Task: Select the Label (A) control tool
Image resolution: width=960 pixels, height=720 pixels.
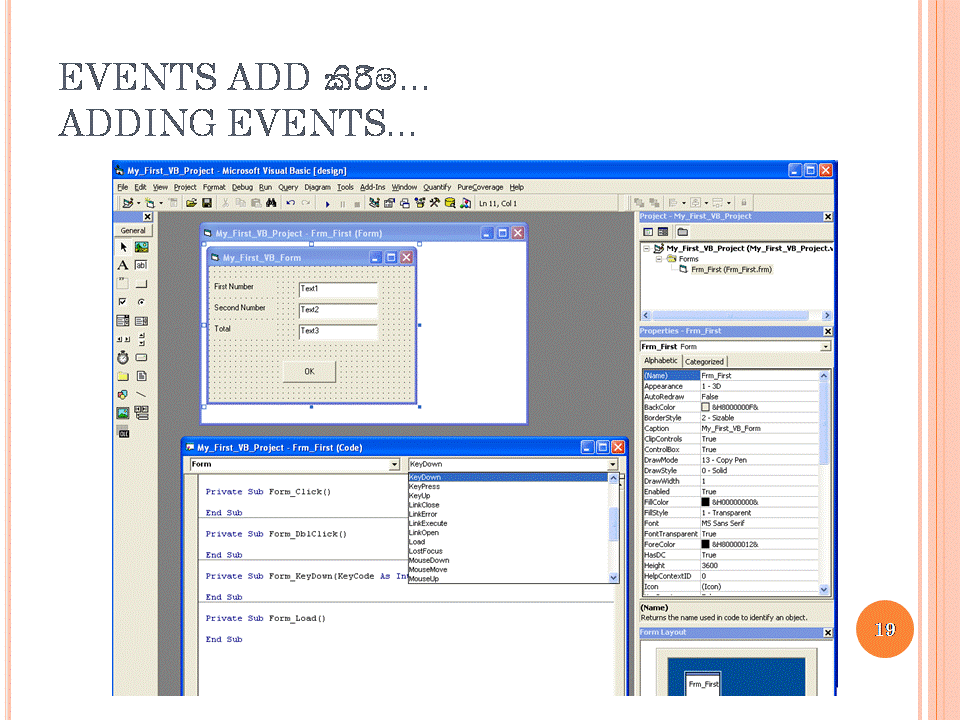Action: (x=123, y=265)
